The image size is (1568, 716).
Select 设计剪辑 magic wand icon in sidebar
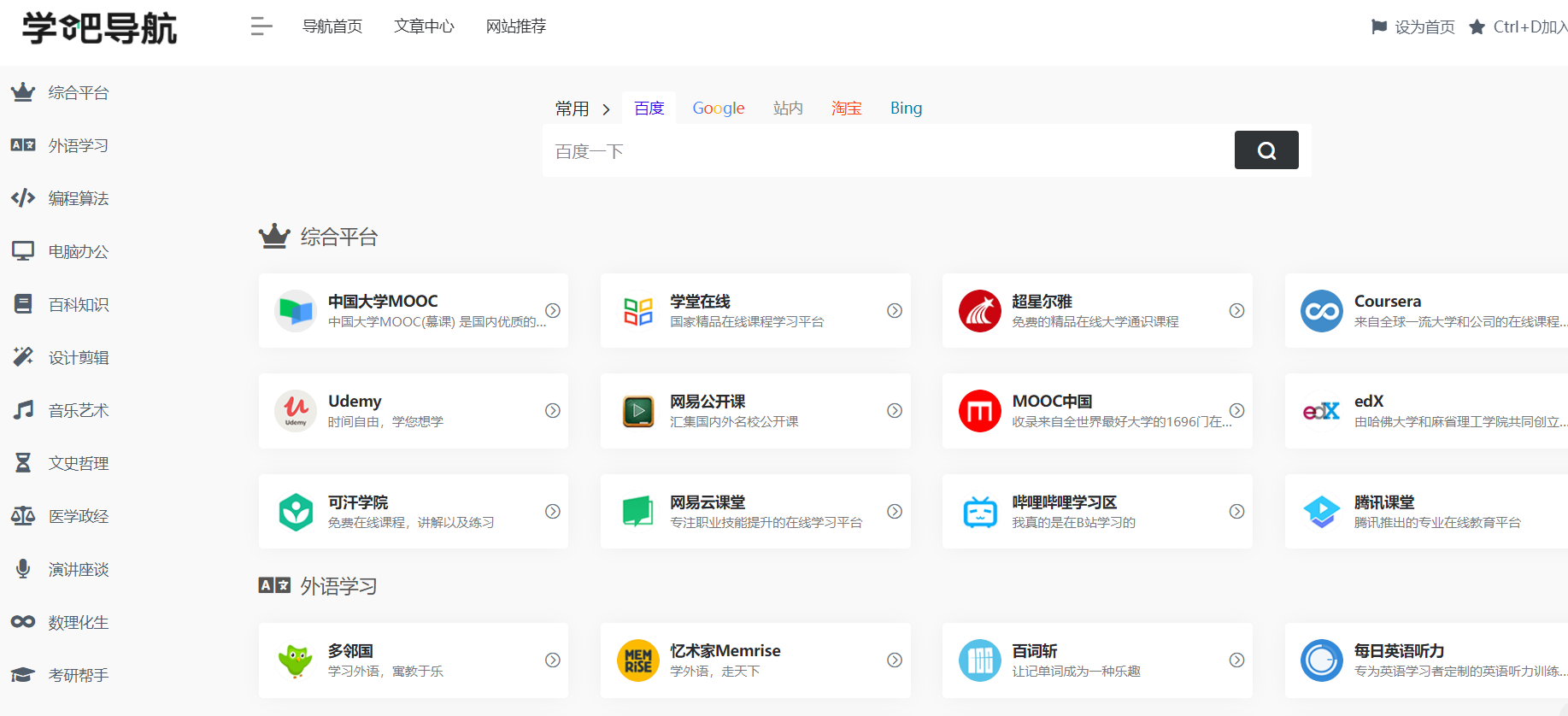pyautogui.click(x=23, y=357)
